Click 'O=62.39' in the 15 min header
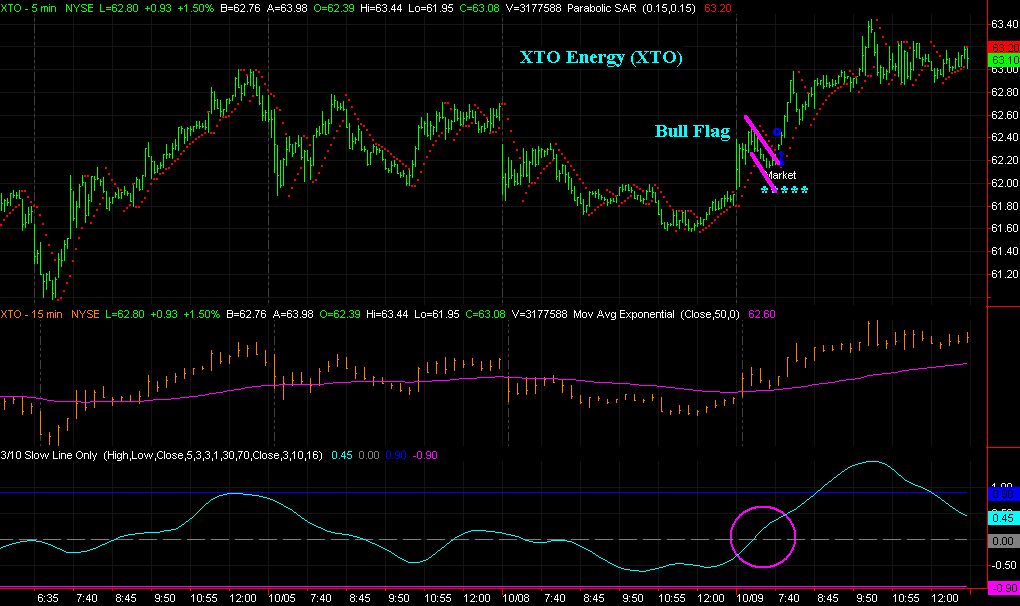 click(x=340, y=314)
